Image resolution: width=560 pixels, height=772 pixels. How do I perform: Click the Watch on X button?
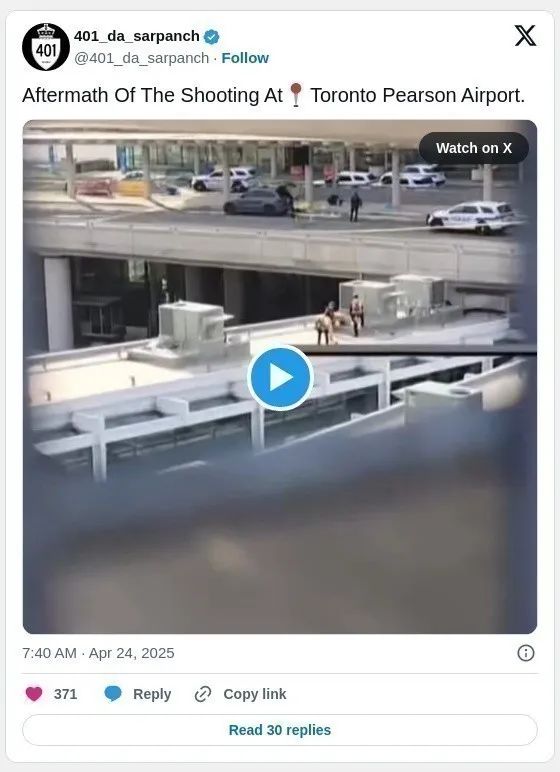point(474,148)
